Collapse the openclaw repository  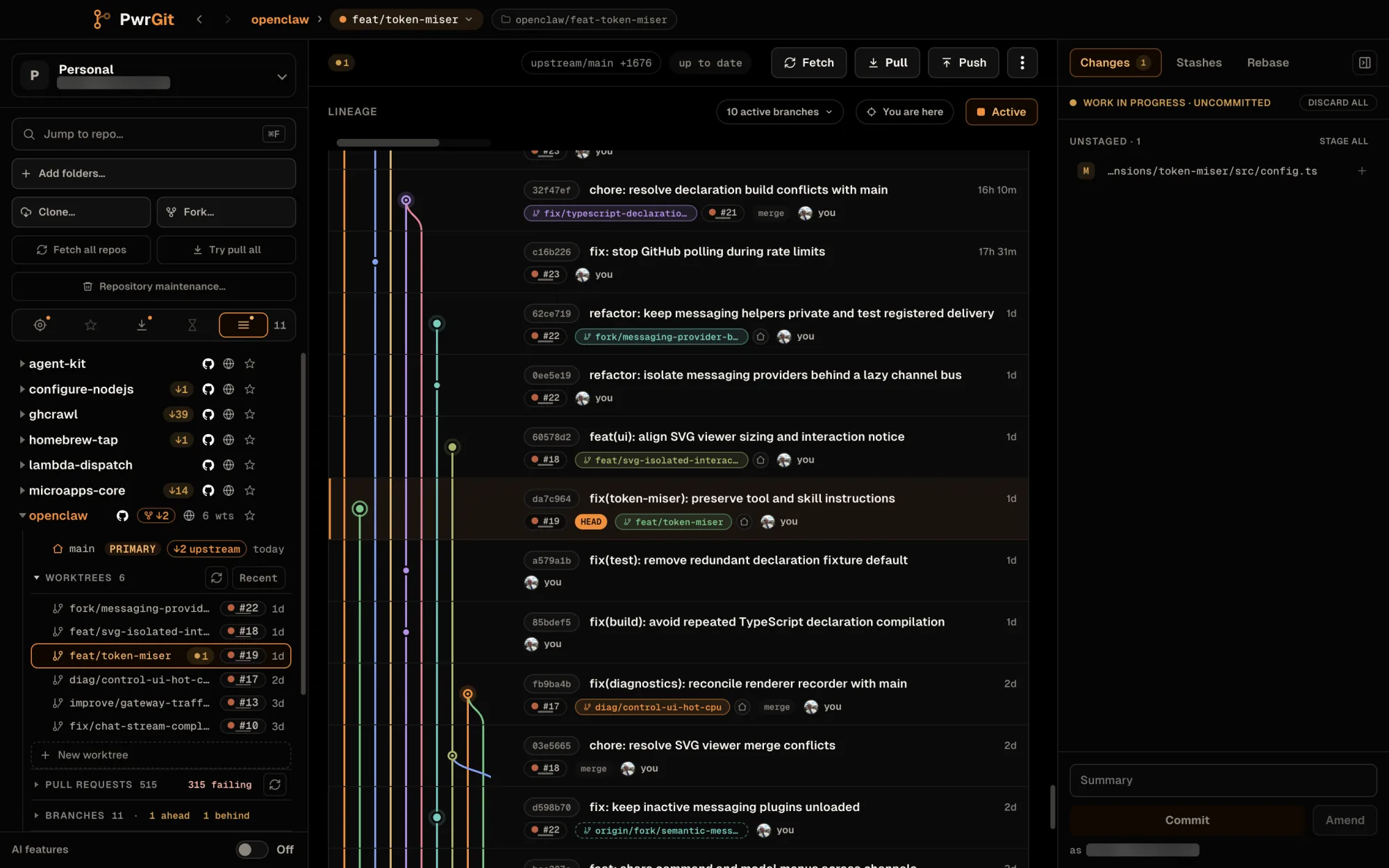click(x=22, y=516)
